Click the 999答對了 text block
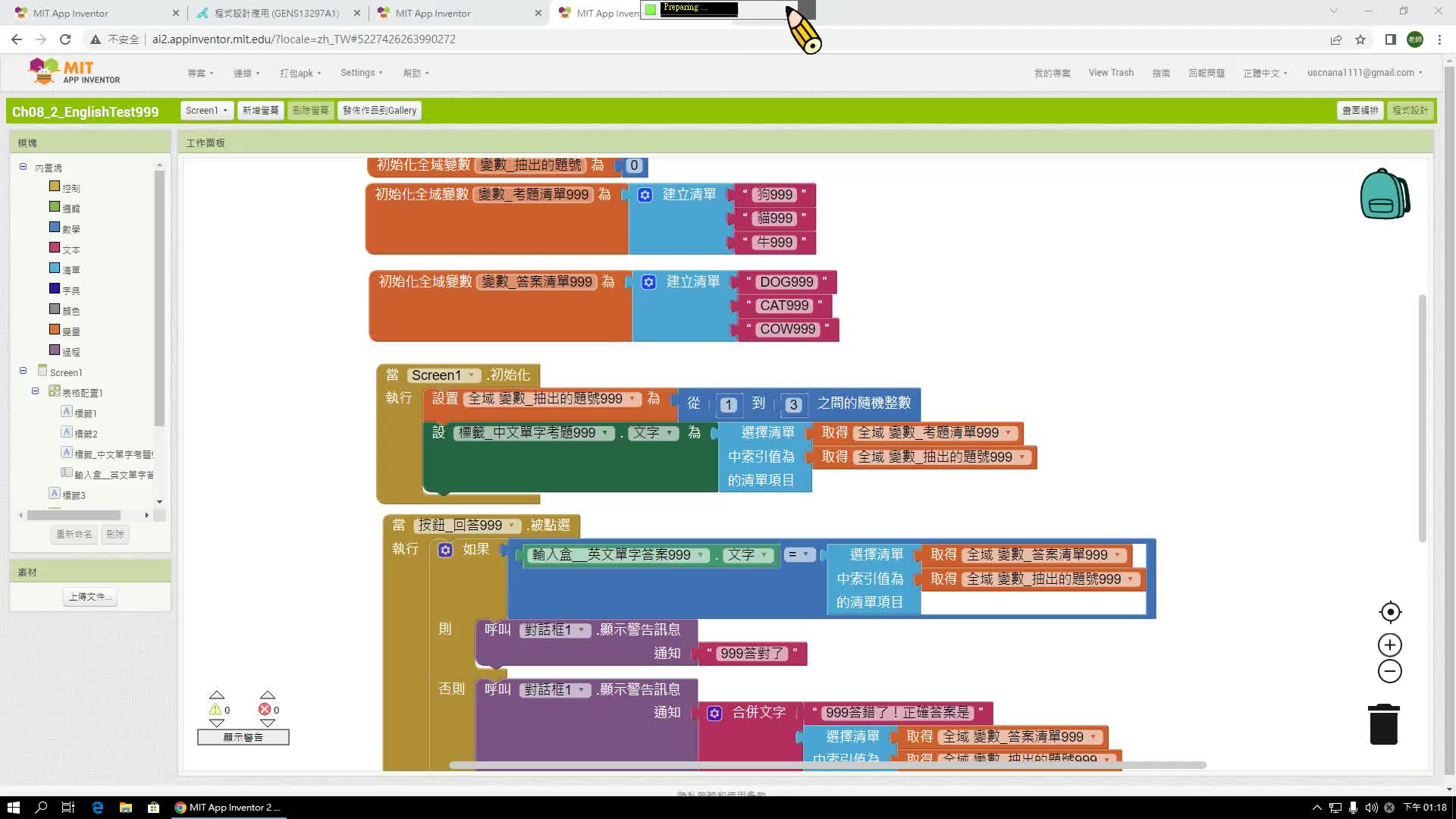Viewport: 1456px width, 819px height. click(752, 654)
